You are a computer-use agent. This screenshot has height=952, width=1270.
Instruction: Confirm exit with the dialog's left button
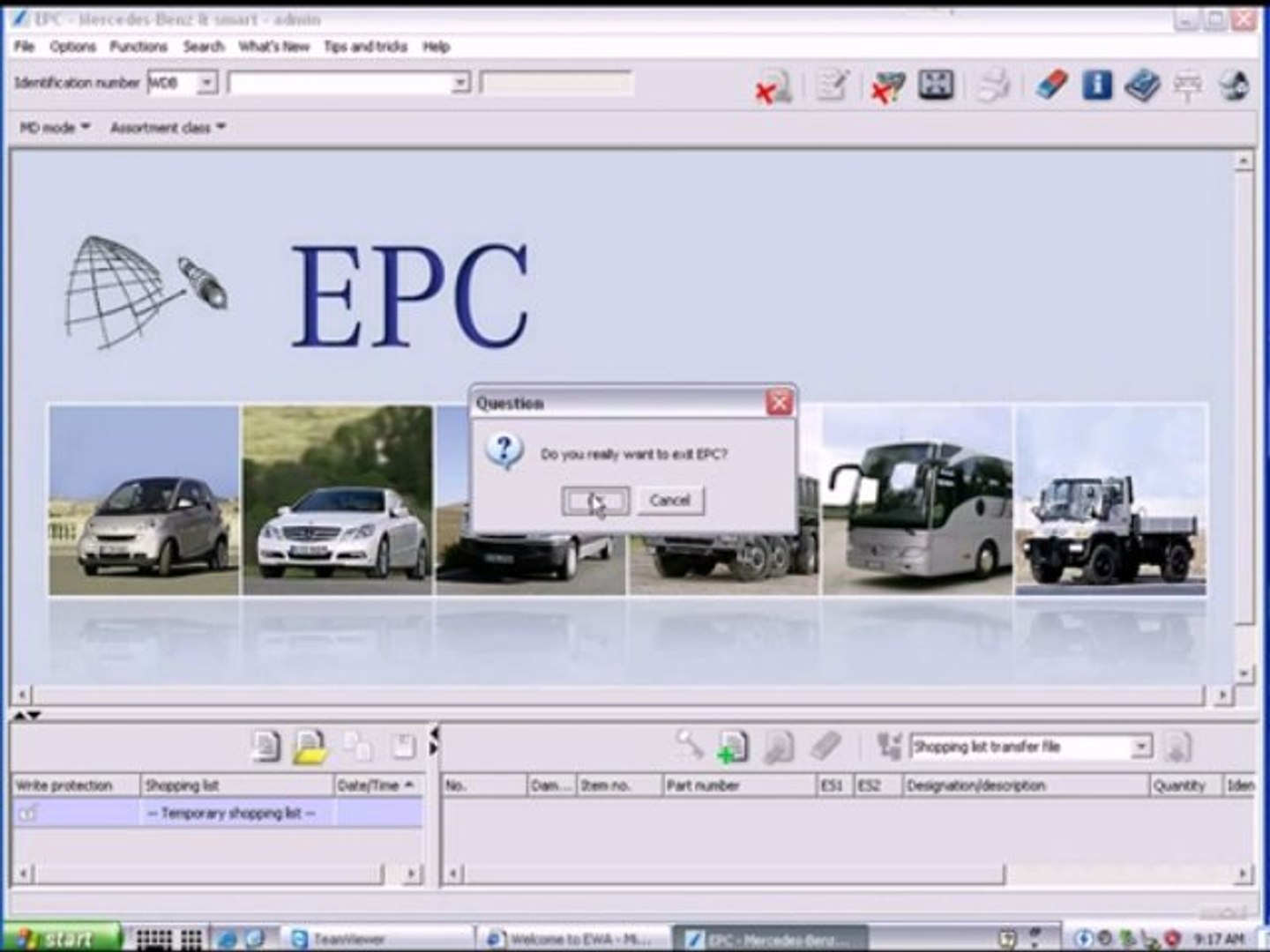(x=595, y=501)
